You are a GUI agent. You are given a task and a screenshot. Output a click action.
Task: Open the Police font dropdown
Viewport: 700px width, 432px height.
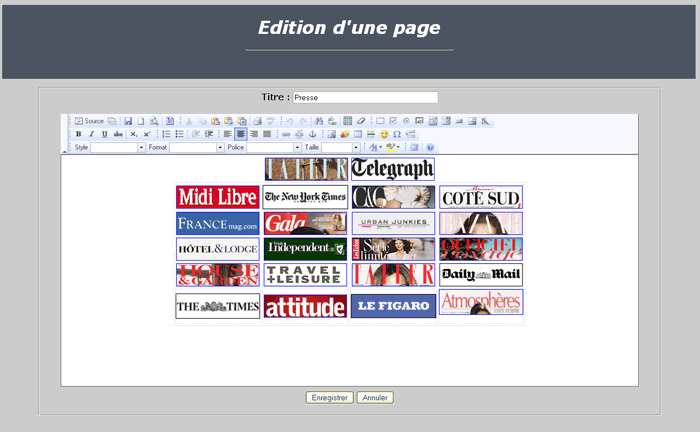coord(274,147)
